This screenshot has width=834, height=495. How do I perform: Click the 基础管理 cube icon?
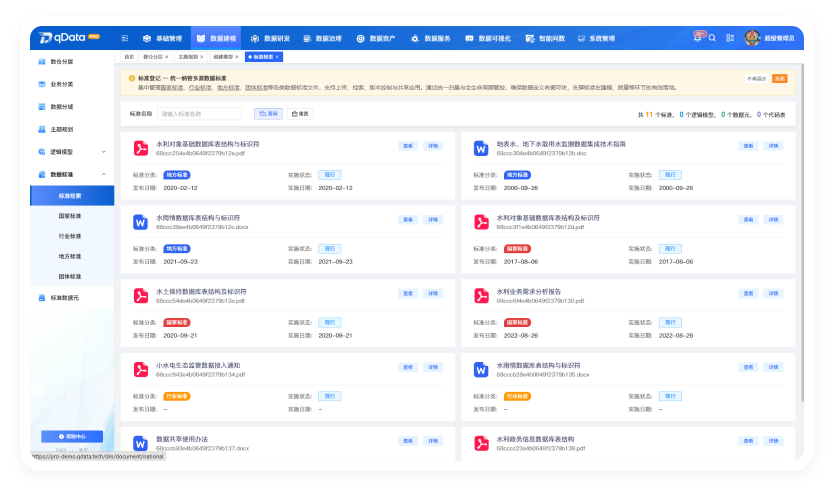[147, 38]
